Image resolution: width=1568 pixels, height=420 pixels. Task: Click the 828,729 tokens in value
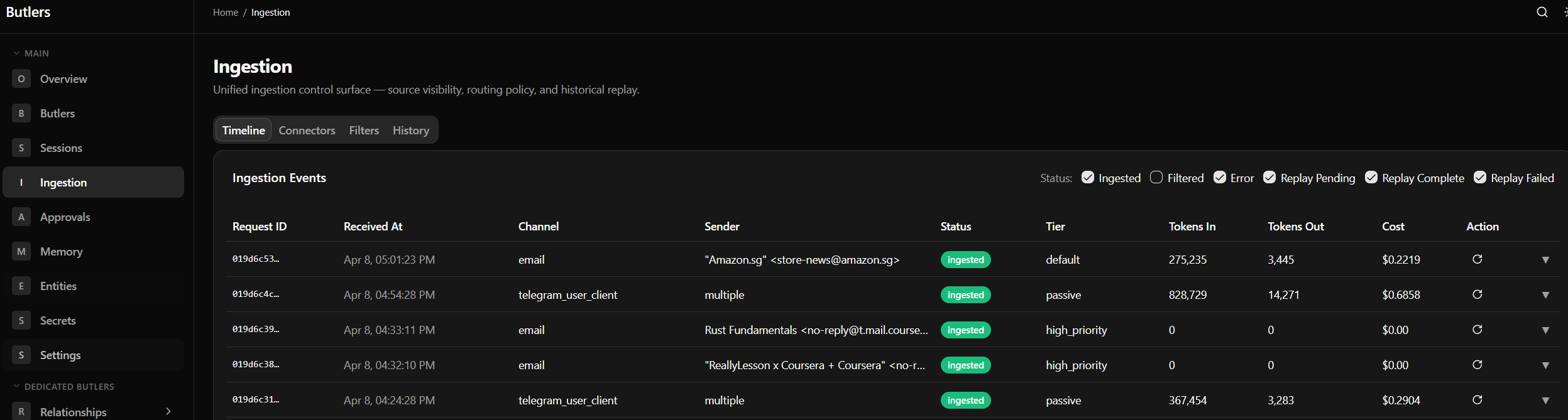(1187, 294)
